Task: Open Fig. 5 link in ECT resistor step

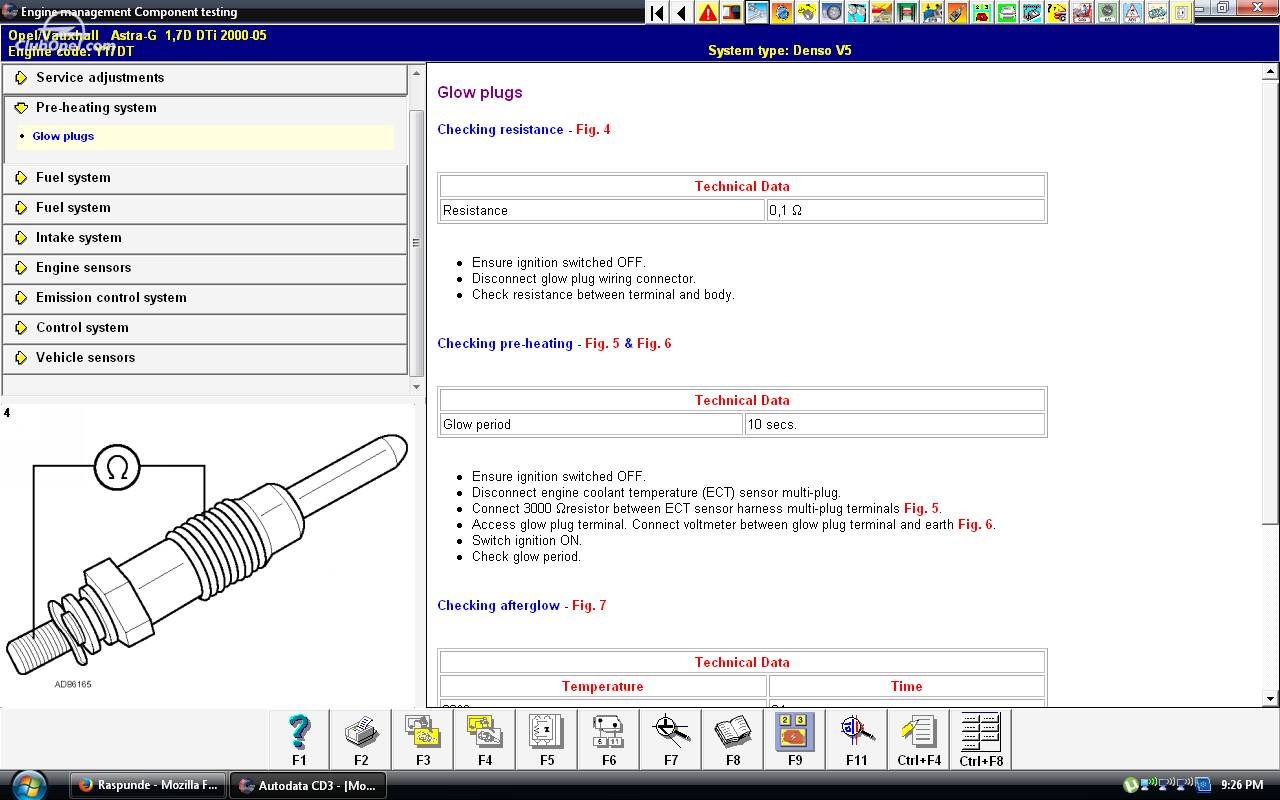Action: click(x=921, y=508)
